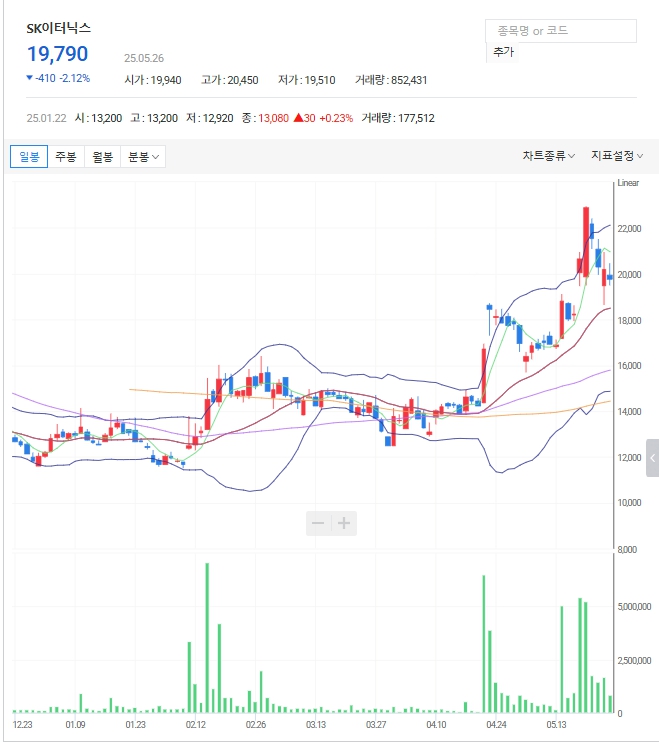Click high price 고가:20,450
659x743 pixels.
[230, 80]
